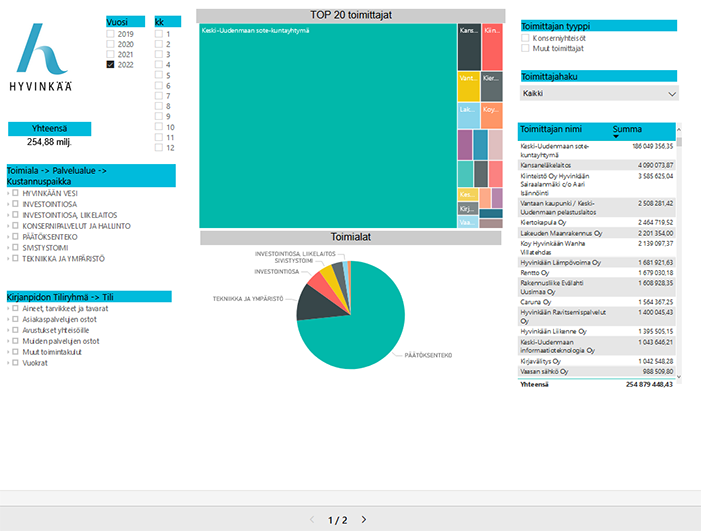Expand TEKNIIKKA JA YMPÄRISTÖ node
The width and height of the screenshot is (701, 531).
click(x=8, y=259)
